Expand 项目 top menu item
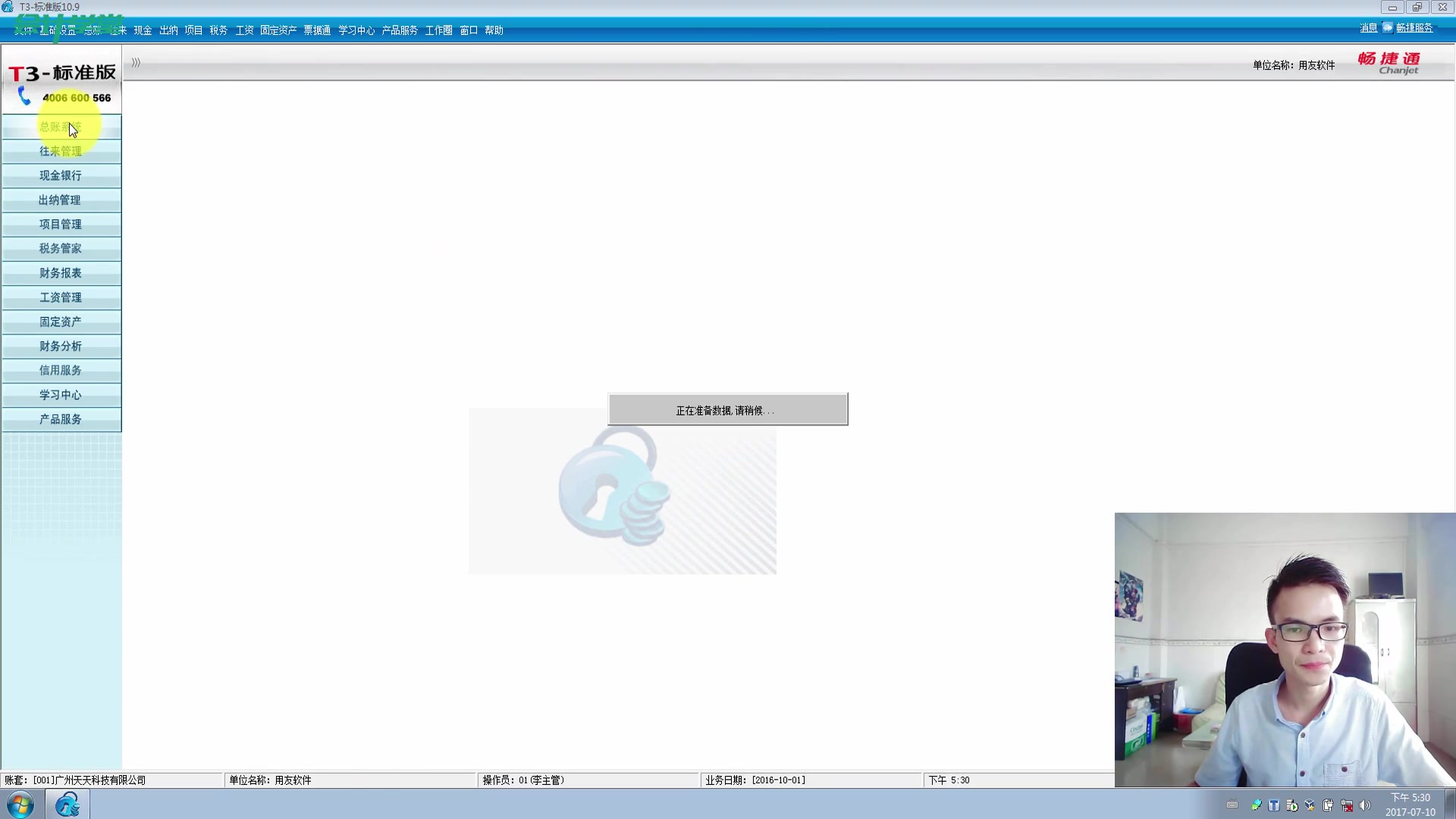Image resolution: width=1456 pixels, height=819 pixels. [193, 30]
